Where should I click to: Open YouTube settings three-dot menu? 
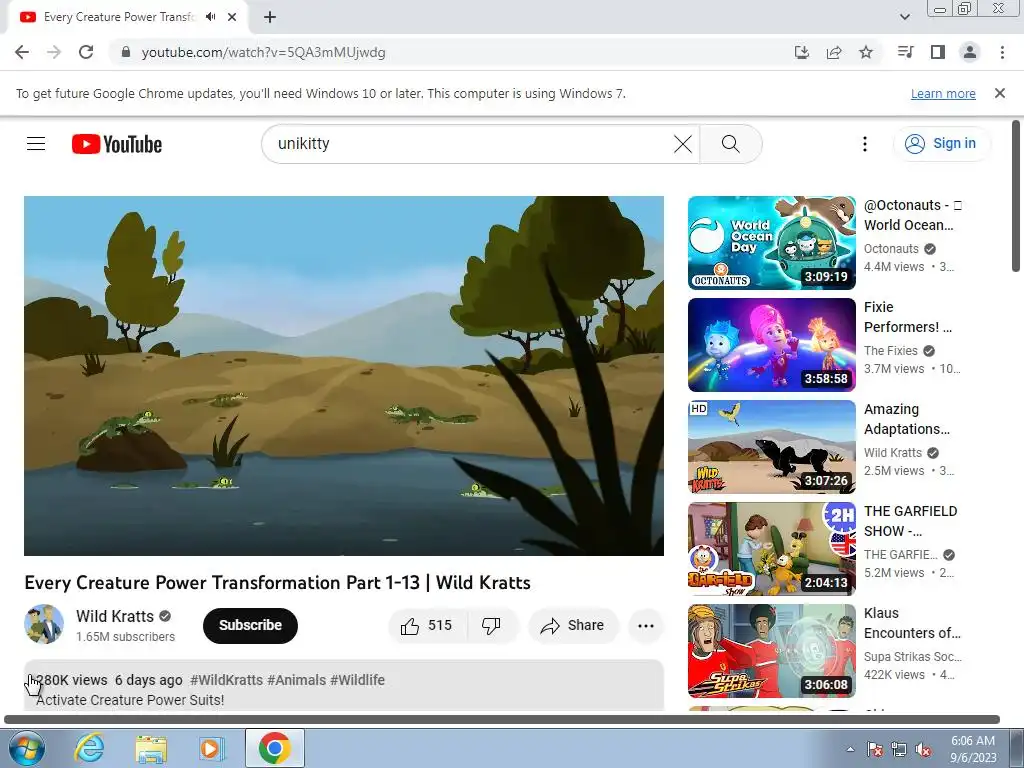[865, 144]
